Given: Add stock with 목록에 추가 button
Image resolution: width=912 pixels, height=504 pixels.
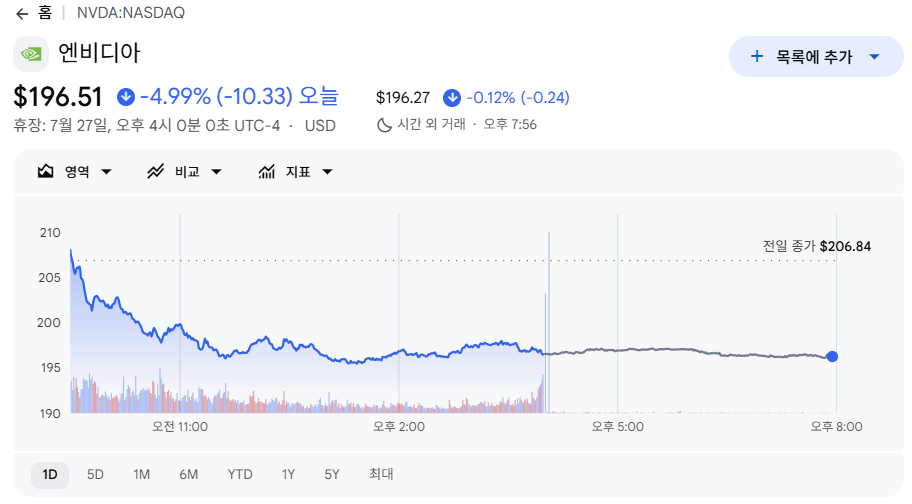Looking at the screenshot, I should click(816, 56).
